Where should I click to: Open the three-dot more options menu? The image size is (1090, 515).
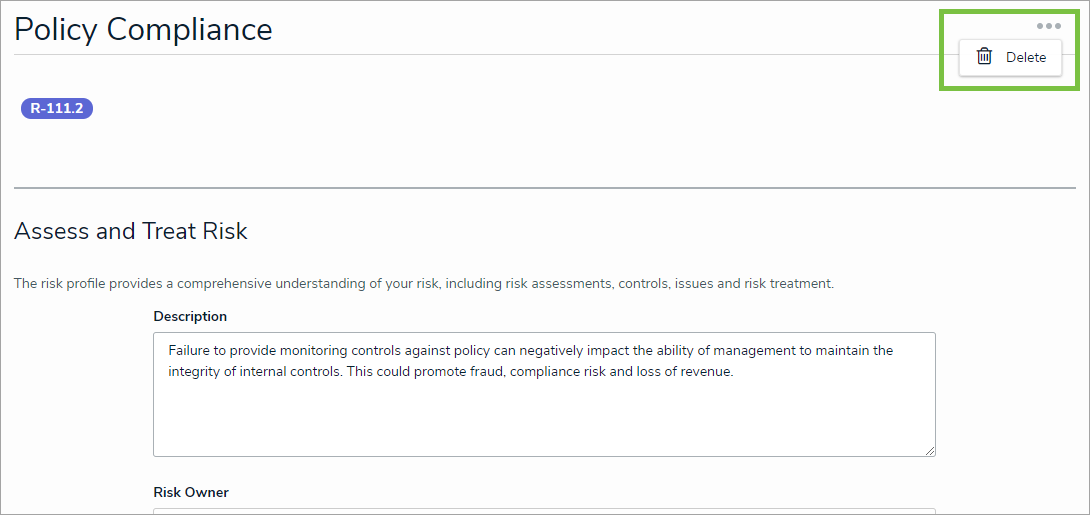1048,26
